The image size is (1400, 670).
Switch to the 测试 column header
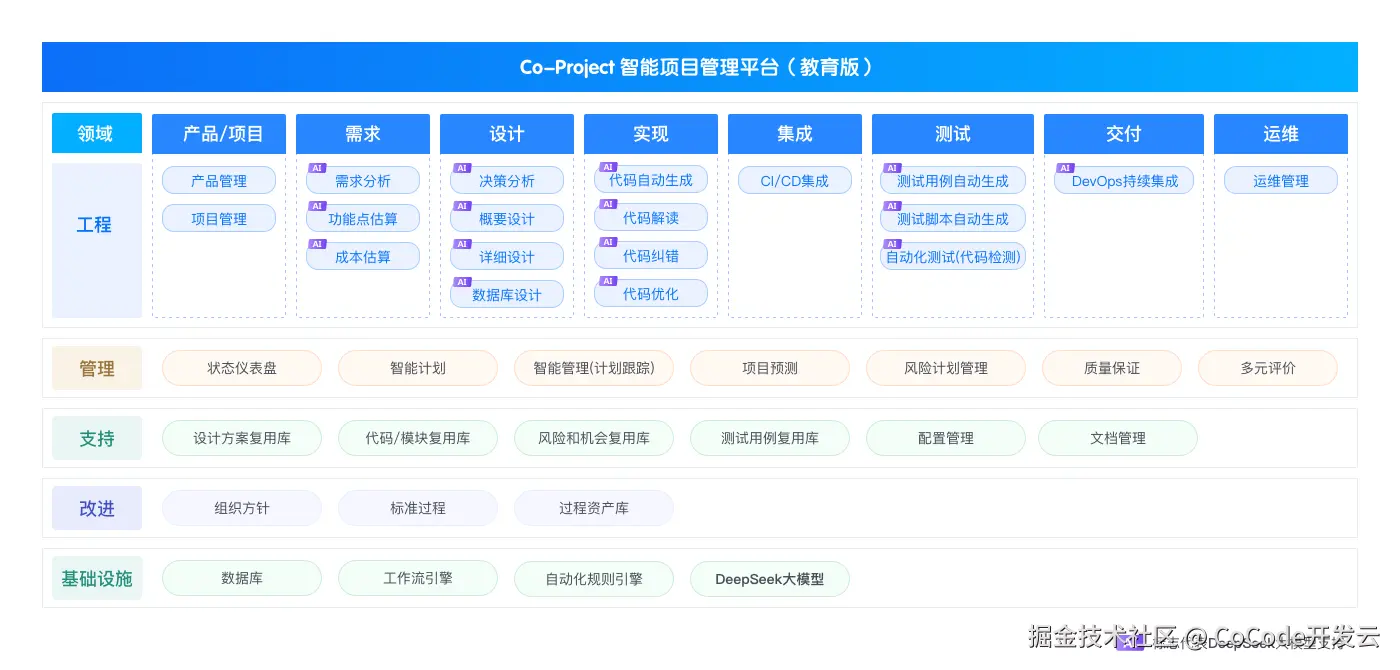tap(952, 133)
